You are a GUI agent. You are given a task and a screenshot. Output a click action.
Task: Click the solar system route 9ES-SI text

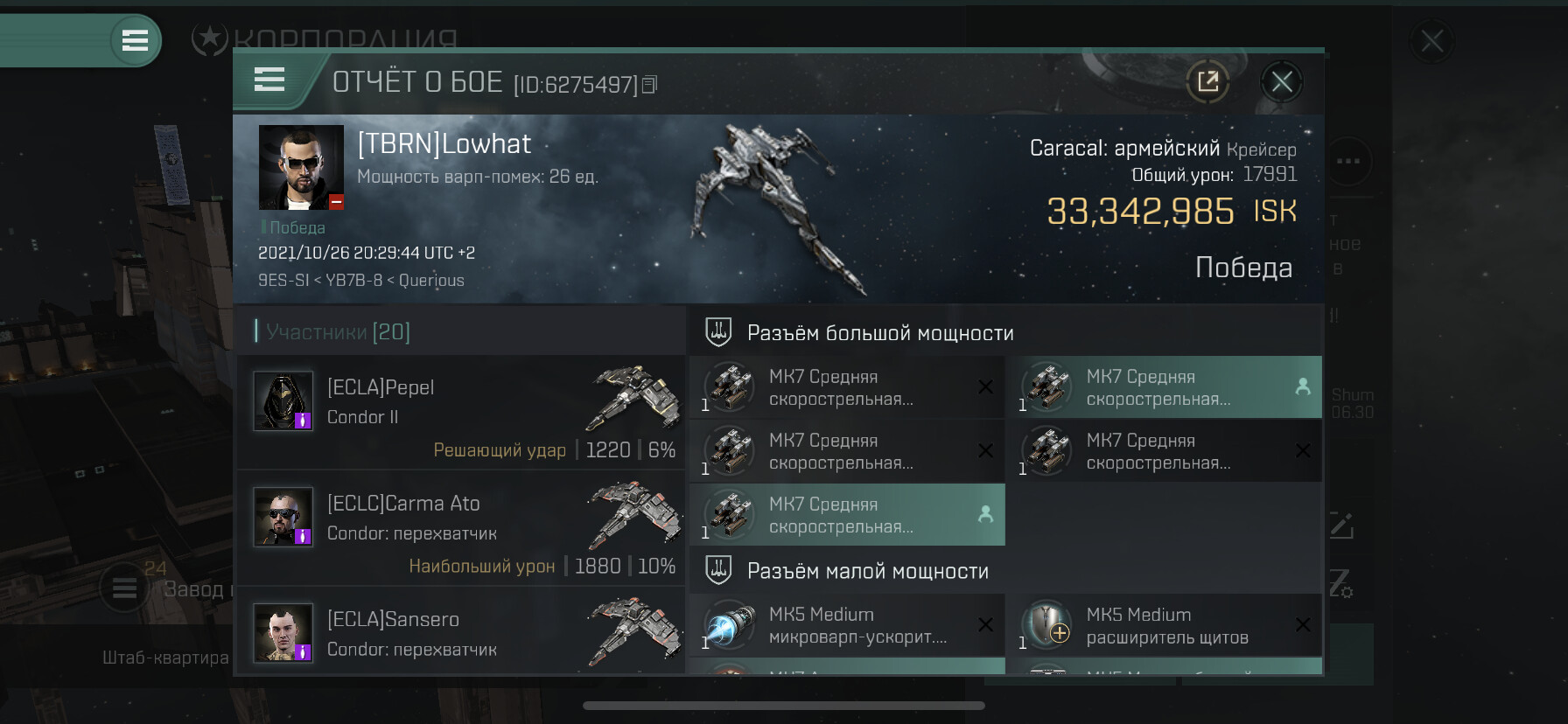283,281
